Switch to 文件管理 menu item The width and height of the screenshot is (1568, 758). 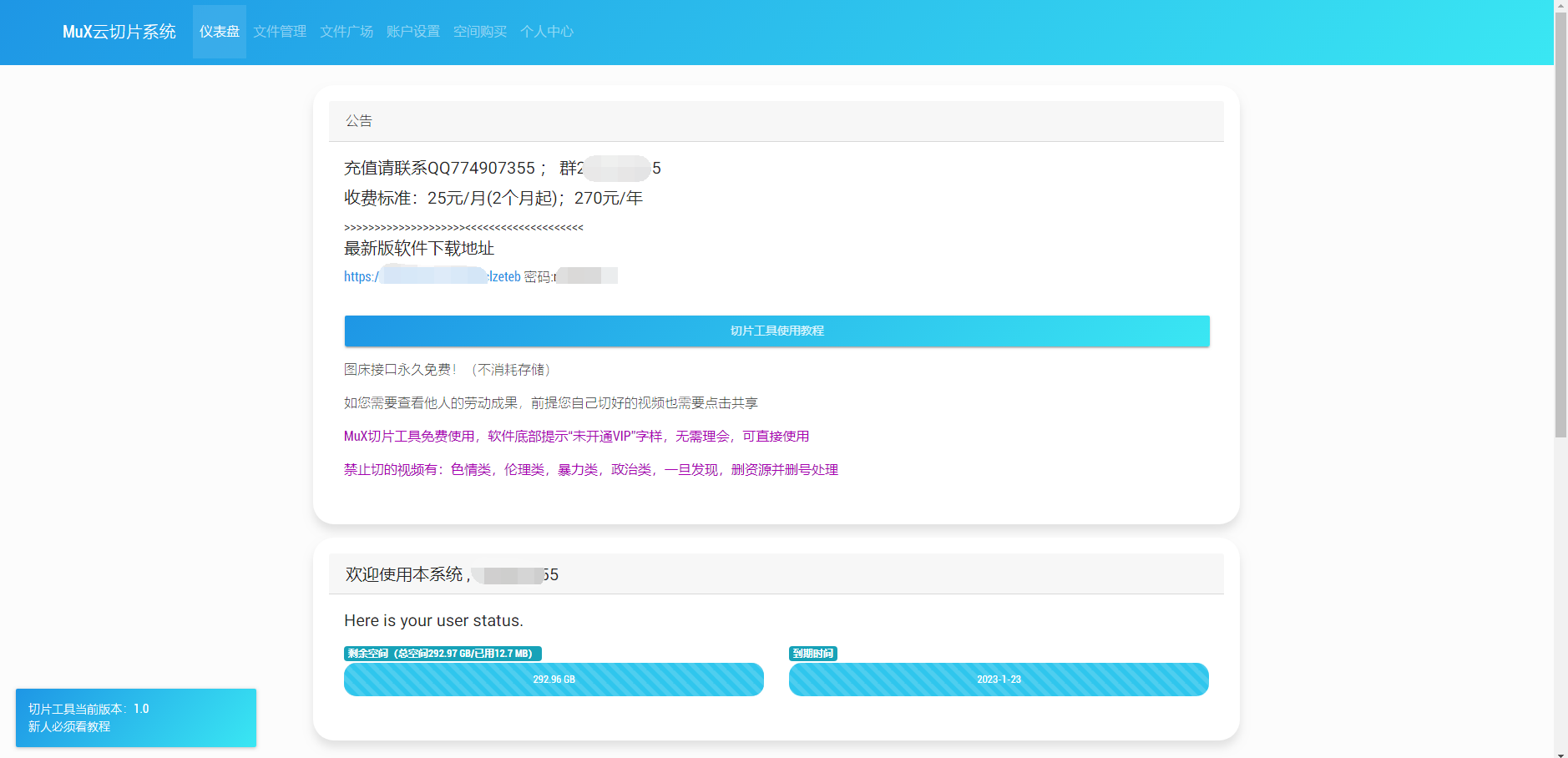280,32
